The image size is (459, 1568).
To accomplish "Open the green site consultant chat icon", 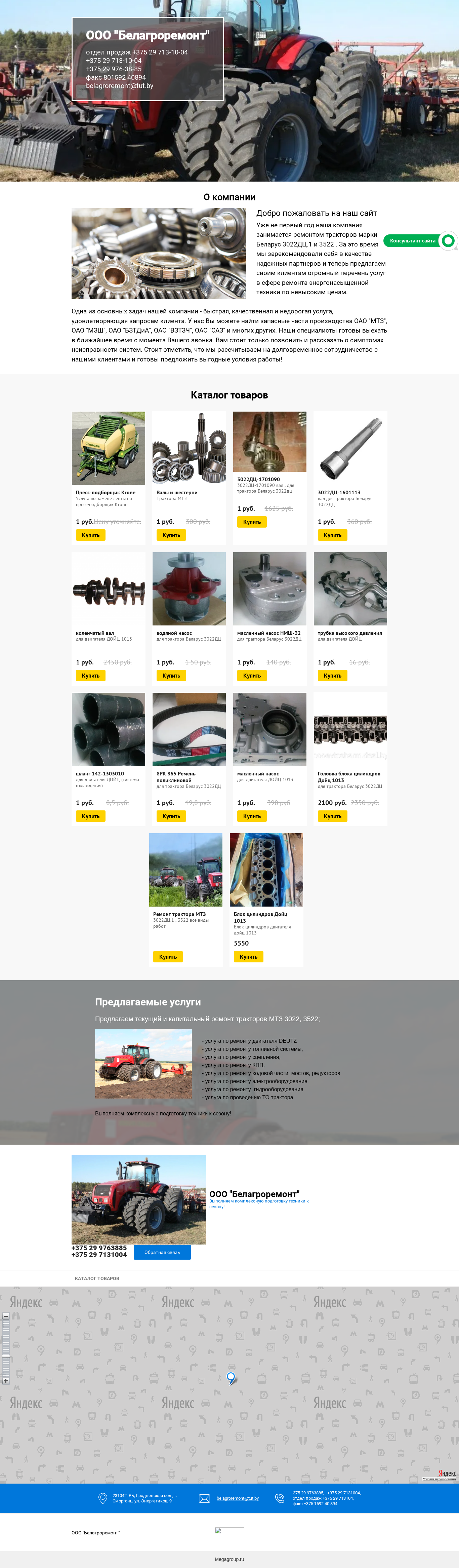I will pos(448,240).
